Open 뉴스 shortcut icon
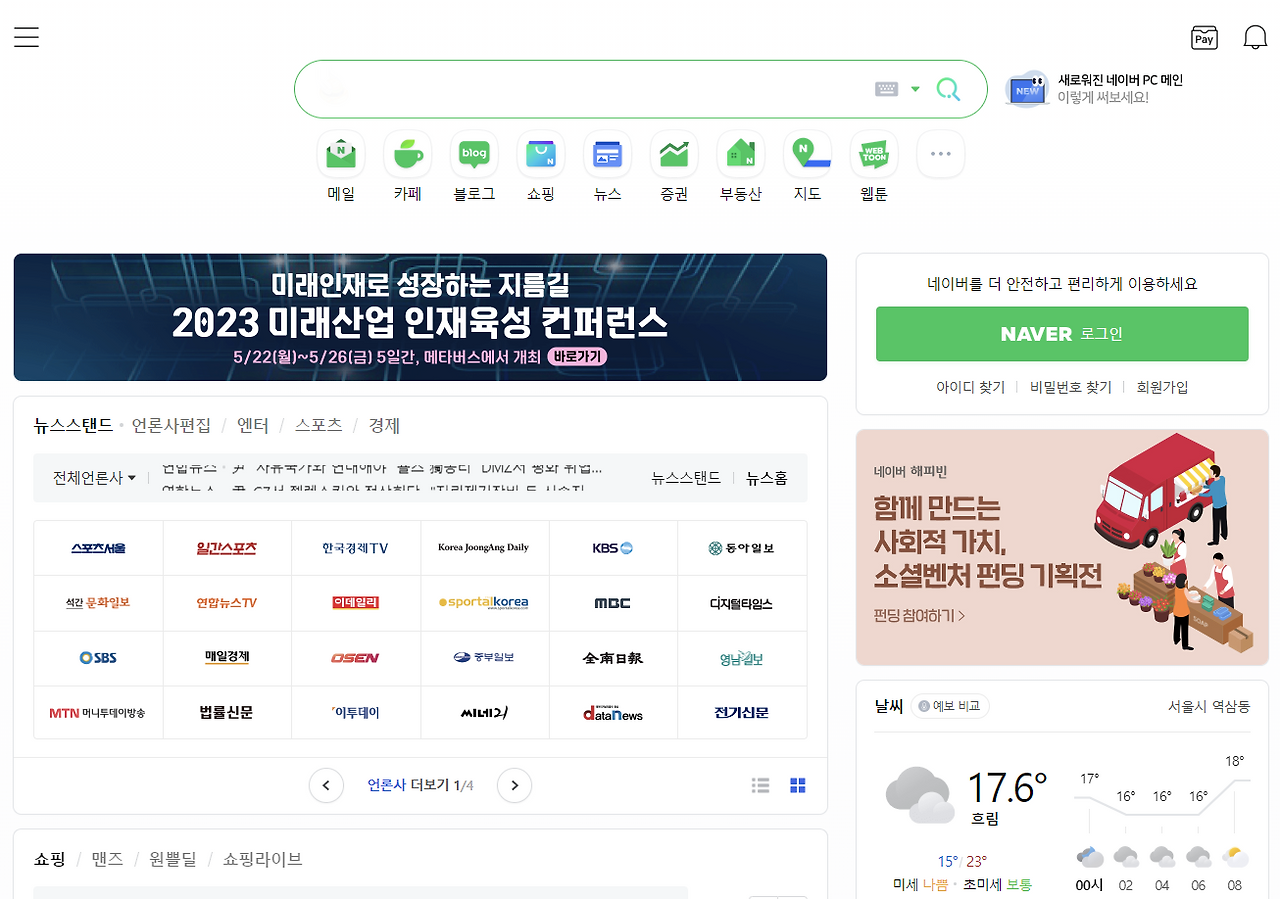Screen dimensions: 1280x899 (x=607, y=155)
